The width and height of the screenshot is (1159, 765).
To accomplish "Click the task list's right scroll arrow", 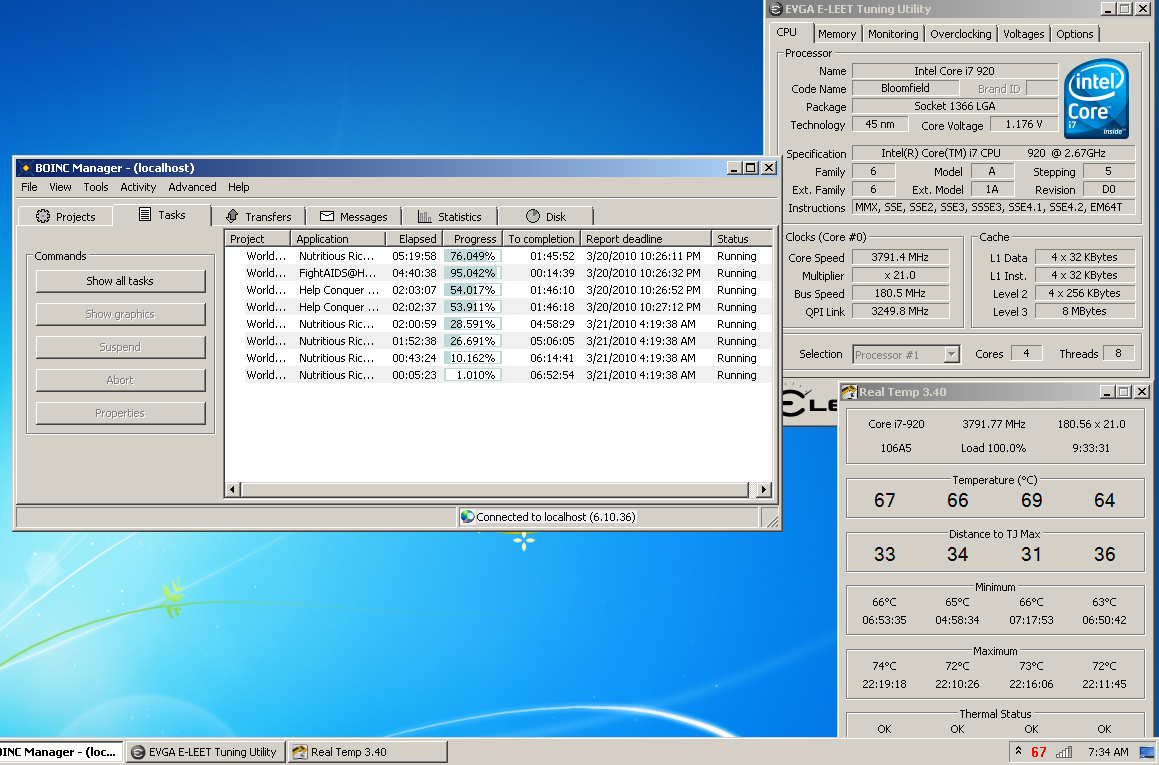I will (764, 489).
